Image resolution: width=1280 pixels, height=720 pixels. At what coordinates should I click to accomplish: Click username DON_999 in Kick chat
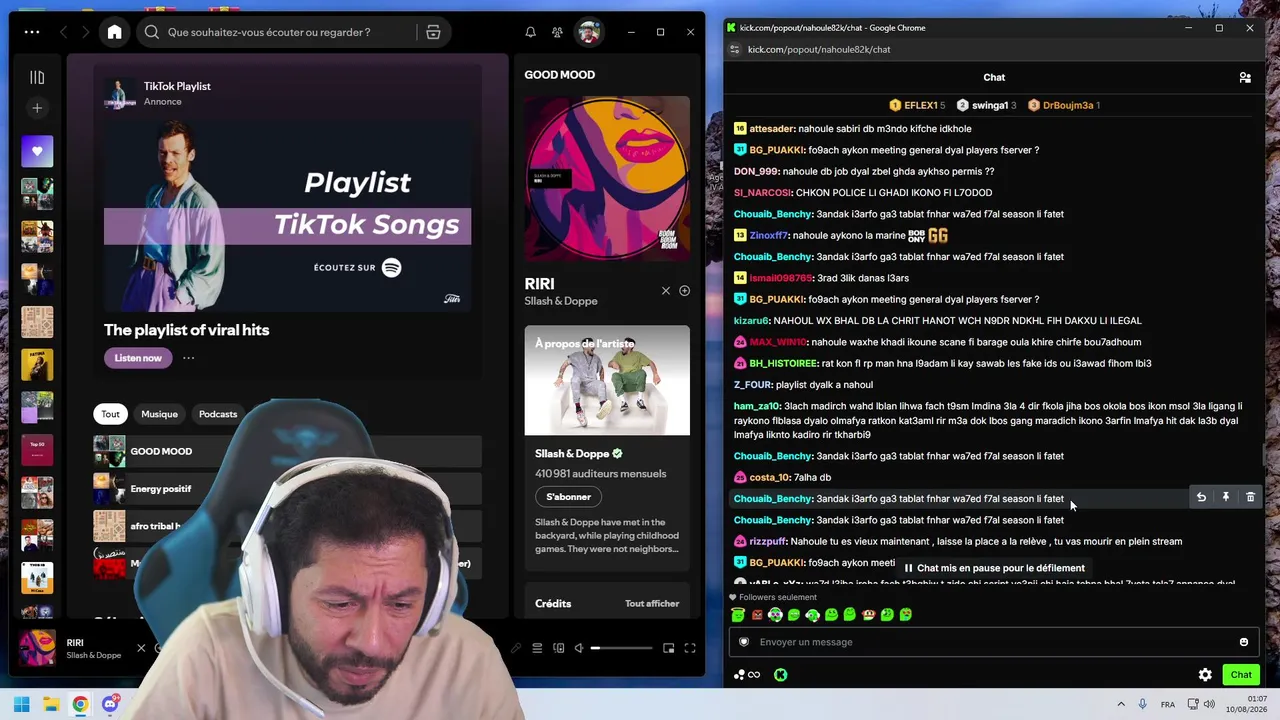tap(756, 172)
